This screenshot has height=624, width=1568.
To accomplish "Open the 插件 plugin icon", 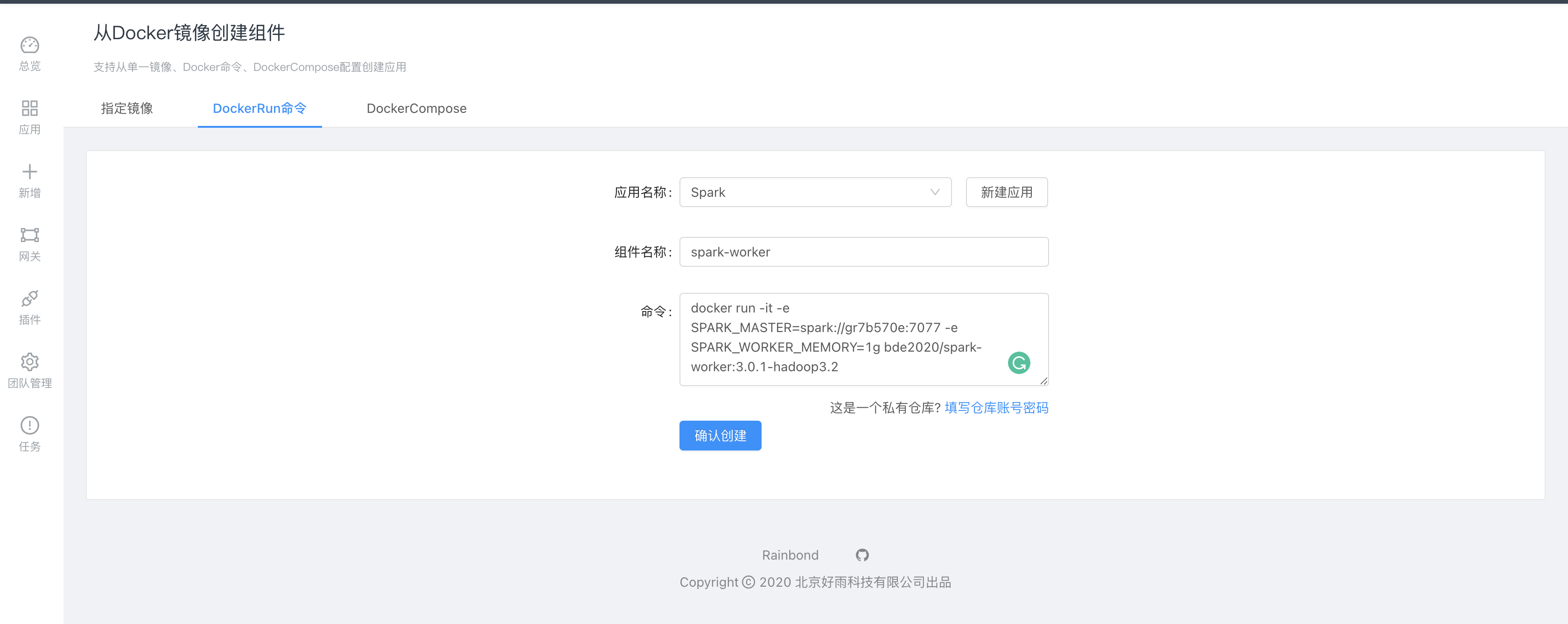I will pos(29,298).
